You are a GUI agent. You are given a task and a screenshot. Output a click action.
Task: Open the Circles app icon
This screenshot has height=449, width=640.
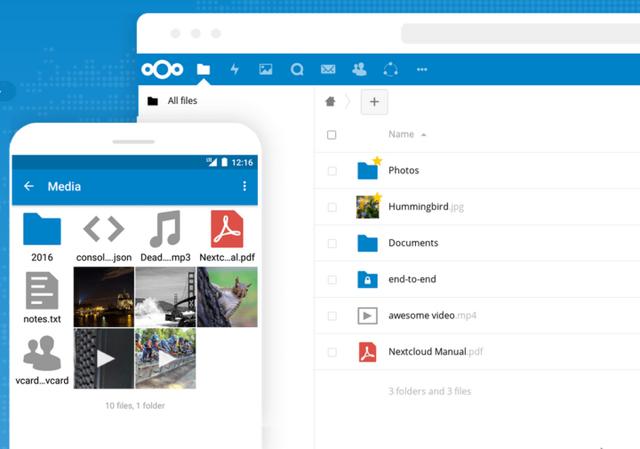click(391, 69)
